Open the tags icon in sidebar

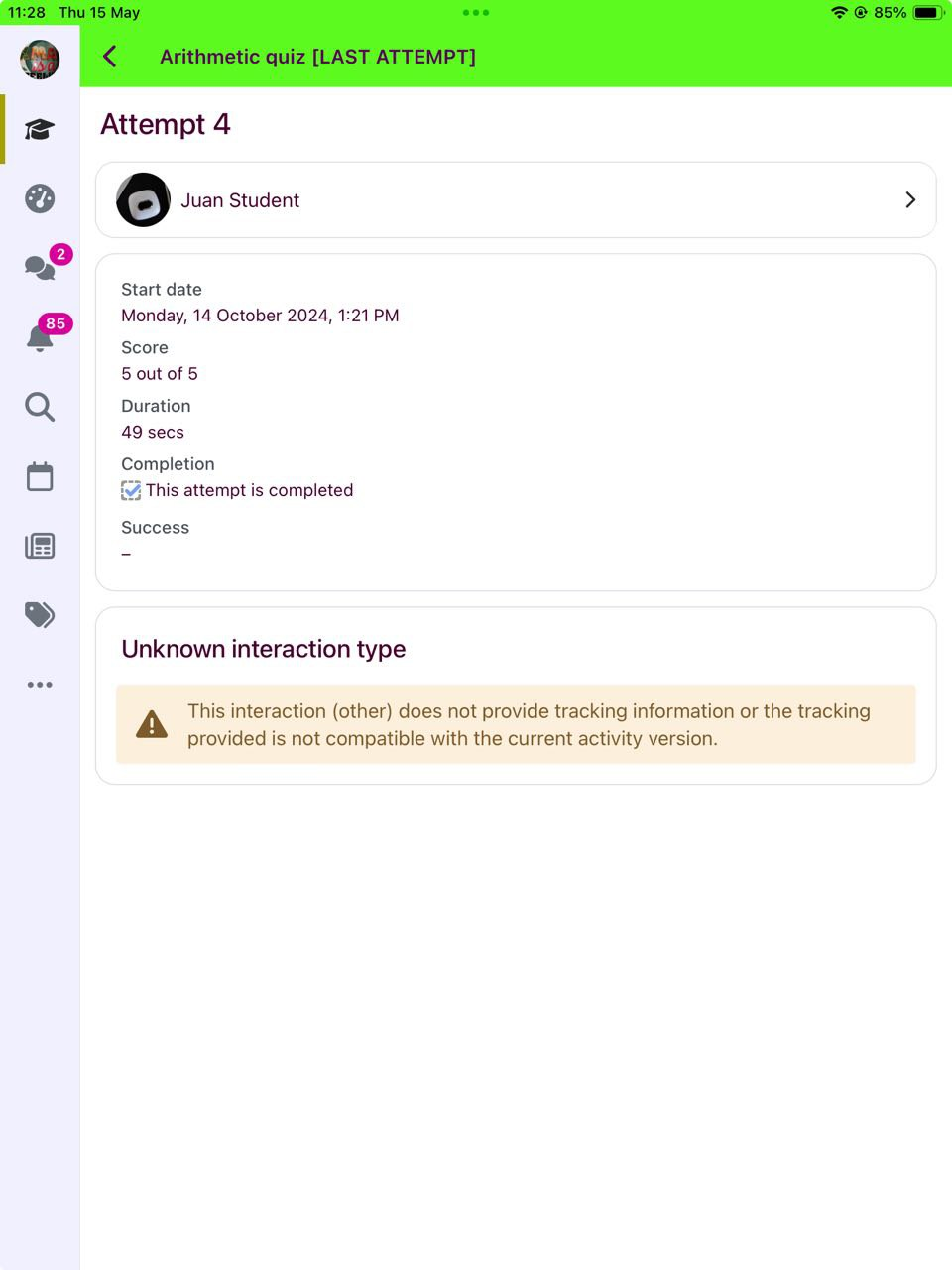[40, 615]
